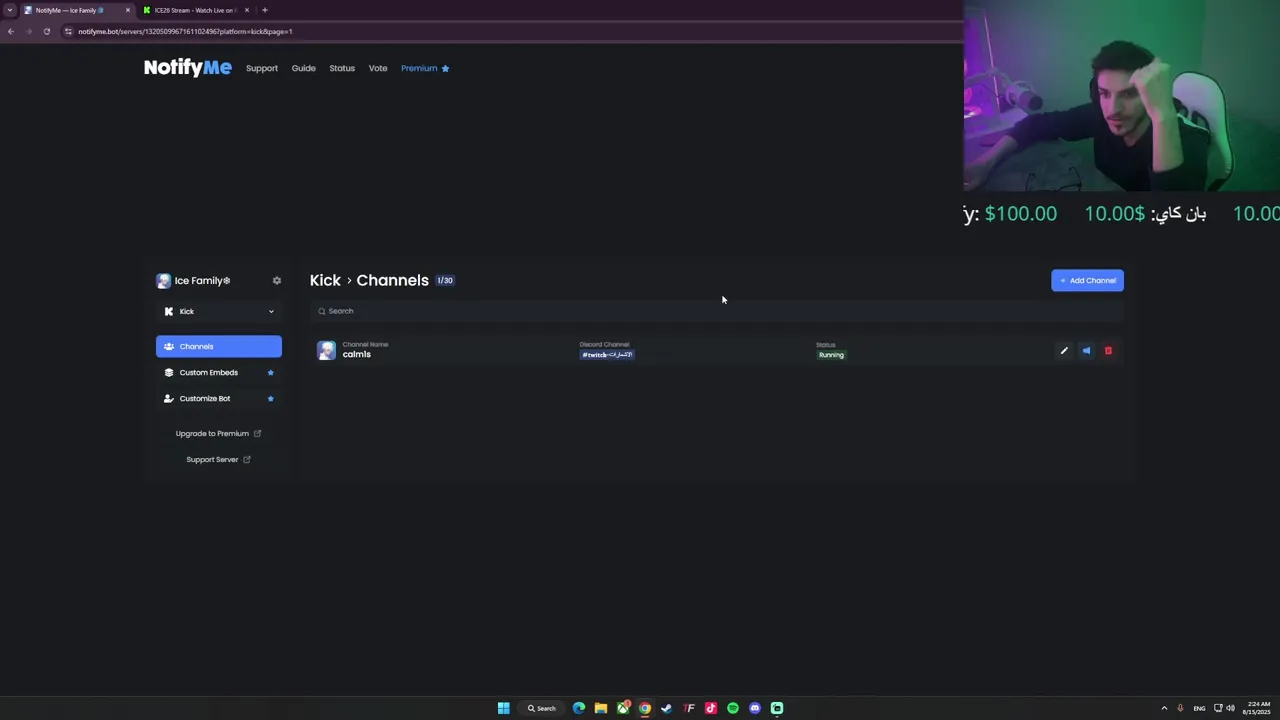Focus the channel Search field
The height and width of the screenshot is (720, 1280).
(716, 311)
